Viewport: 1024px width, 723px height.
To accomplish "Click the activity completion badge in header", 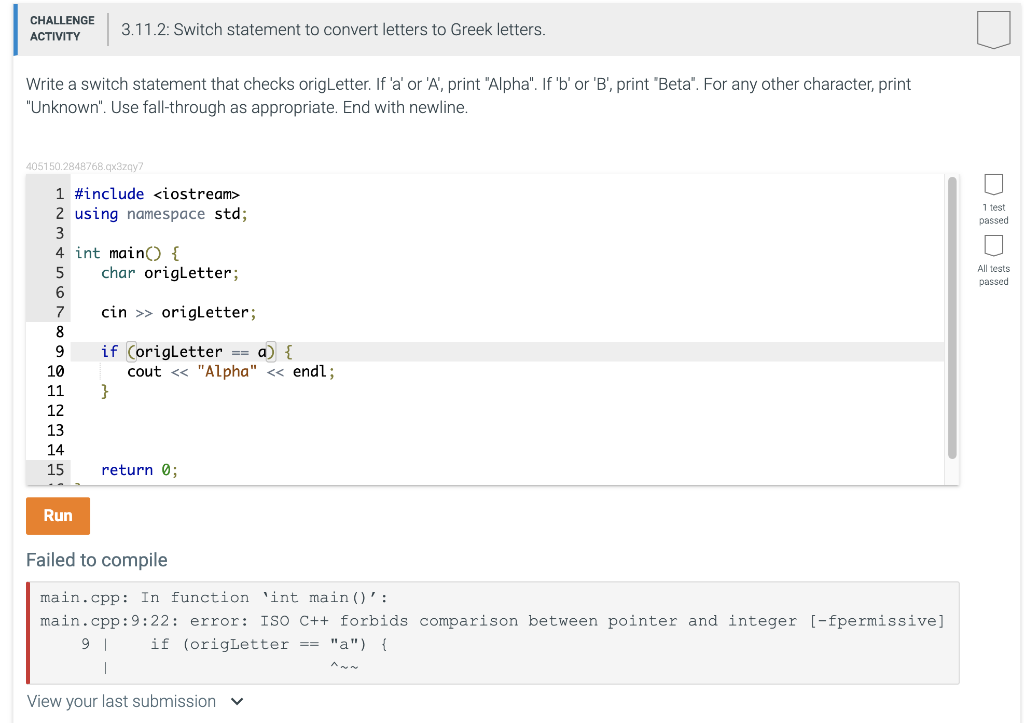I will pos(993,29).
